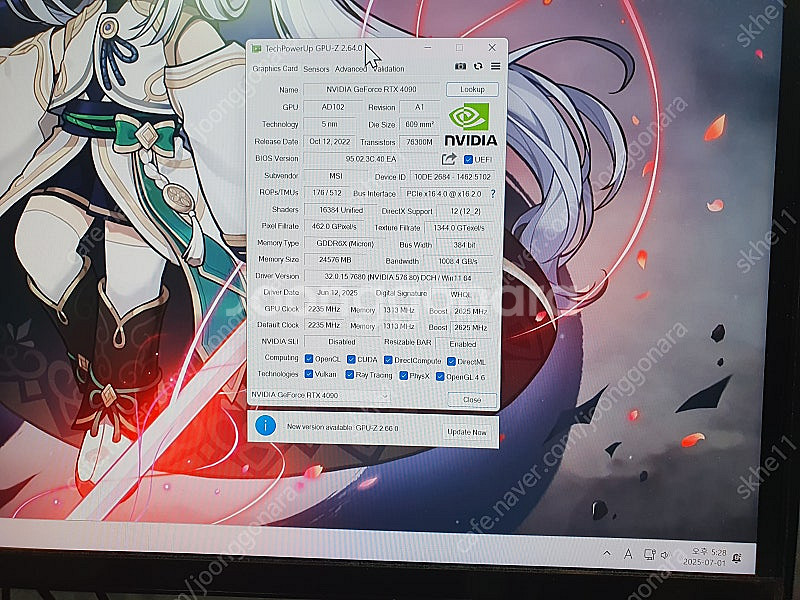Click the Bandwidth field 1008.4 GB/s
This screenshot has height=600, width=800.
(x=458, y=261)
